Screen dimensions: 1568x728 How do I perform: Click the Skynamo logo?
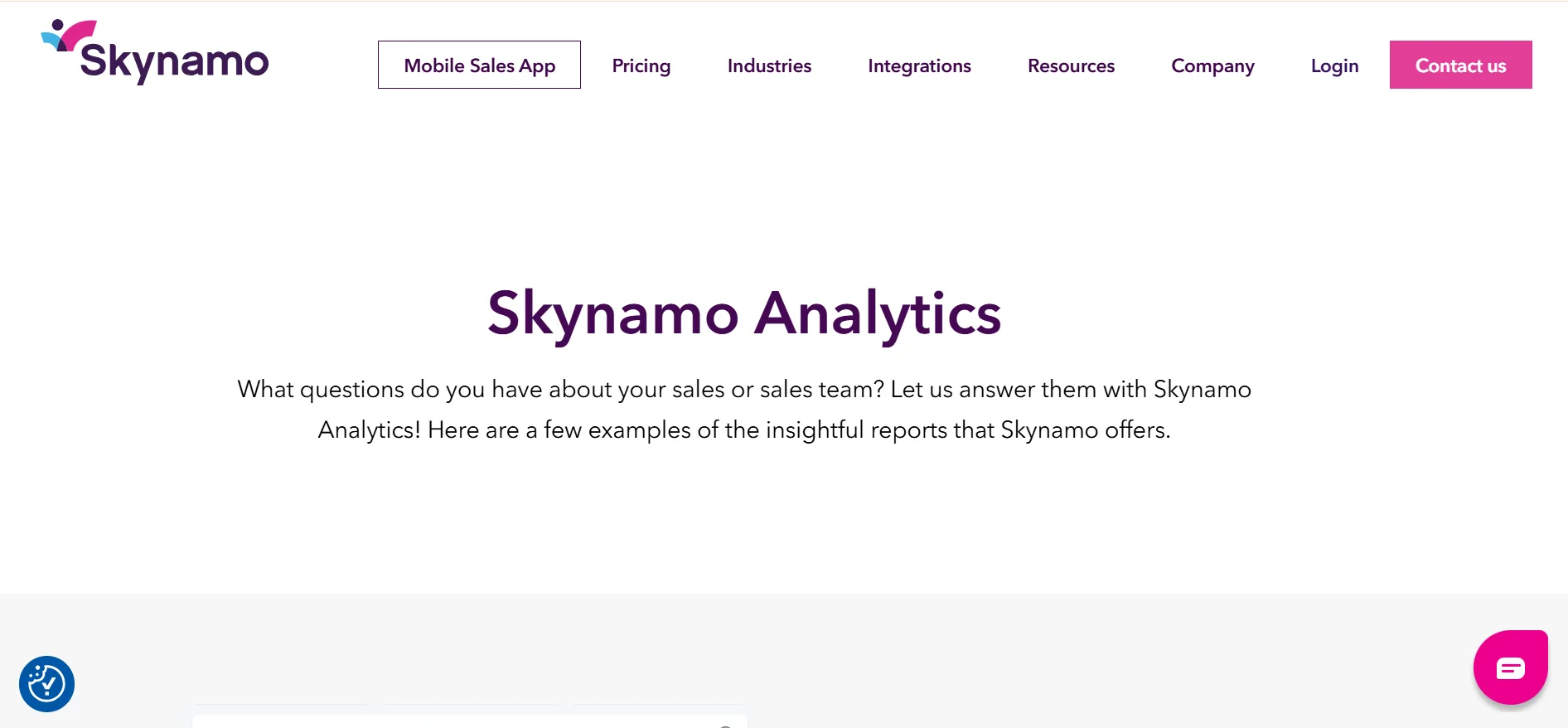[155, 51]
